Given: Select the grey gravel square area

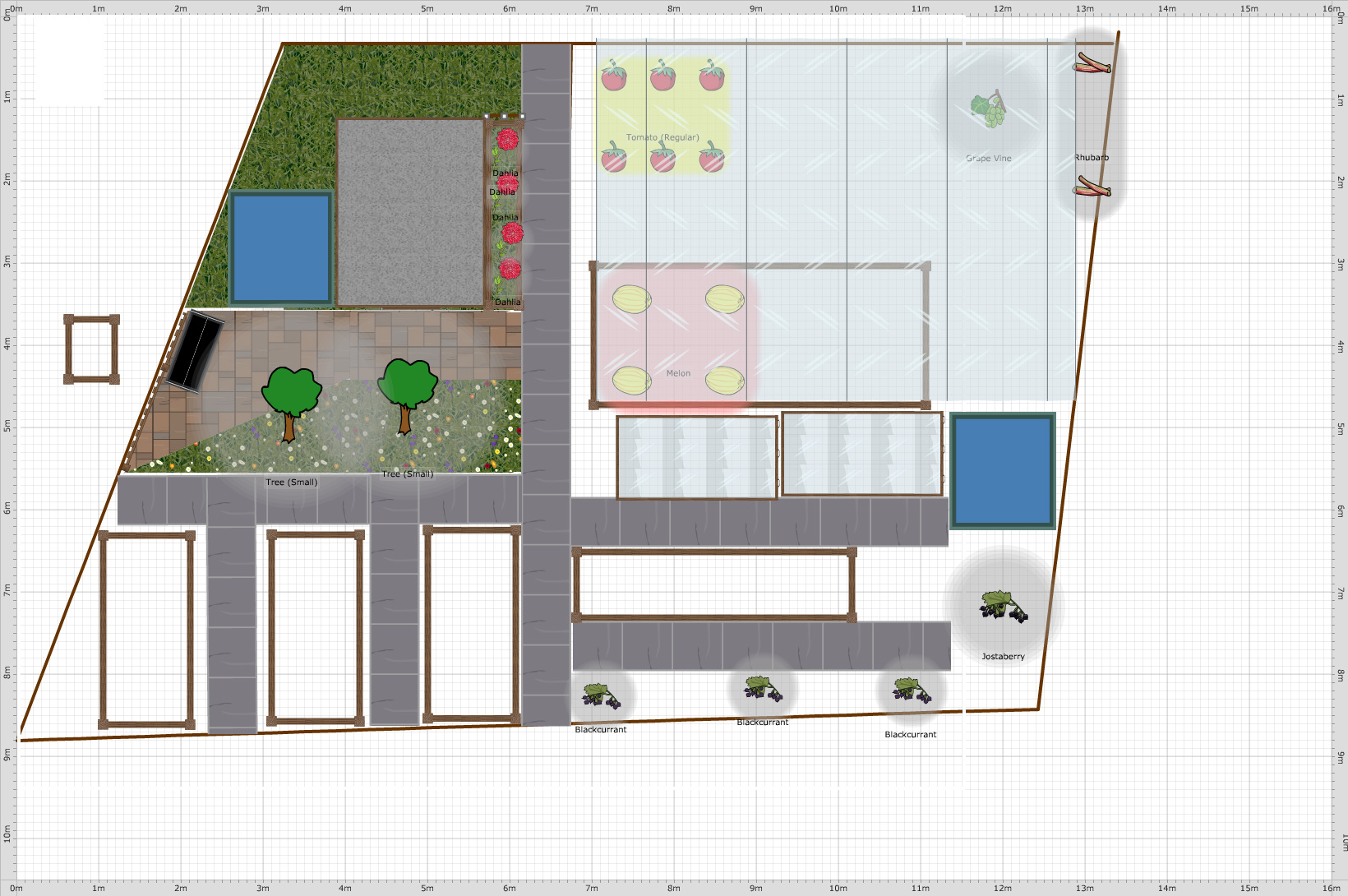Looking at the screenshot, I should coord(410,213).
